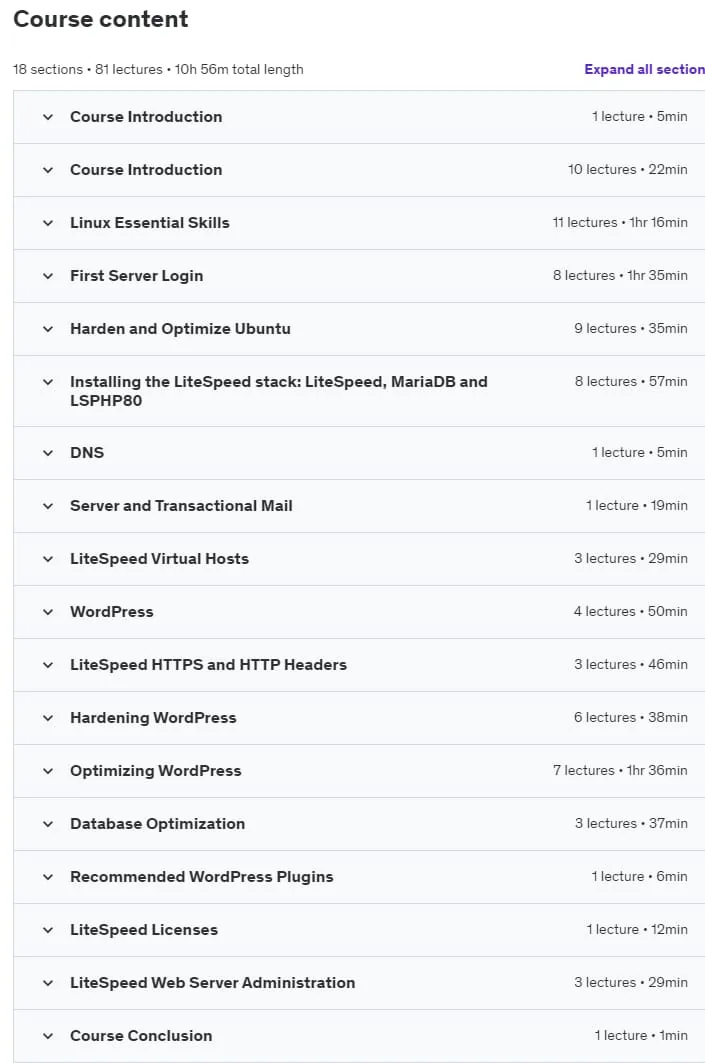Expand the Harden and Optimize Ubuntu chevron
Viewport: 705px width, 1063px height.
point(48,329)
